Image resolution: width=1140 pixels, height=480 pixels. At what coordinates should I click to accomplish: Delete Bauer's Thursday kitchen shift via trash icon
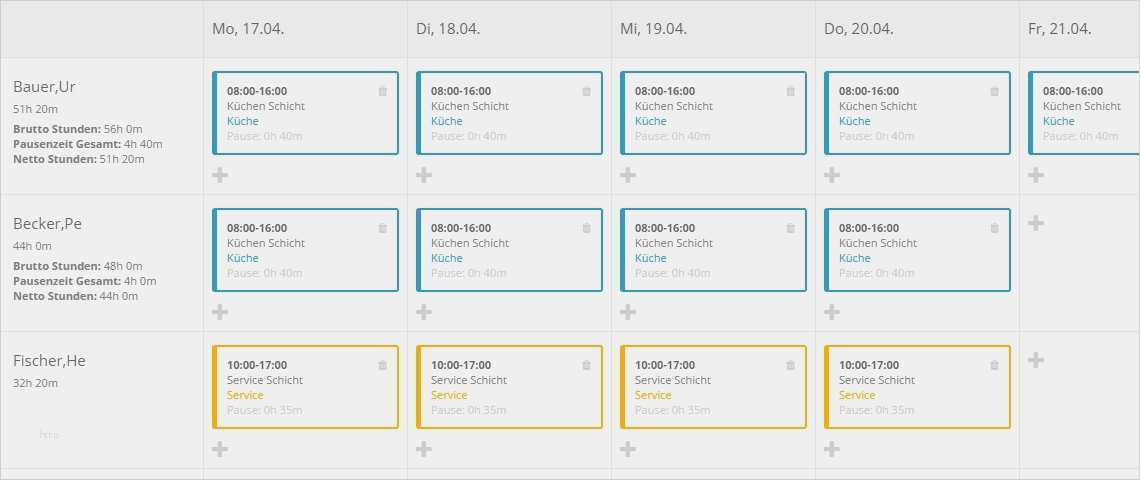tap(995, 91)
